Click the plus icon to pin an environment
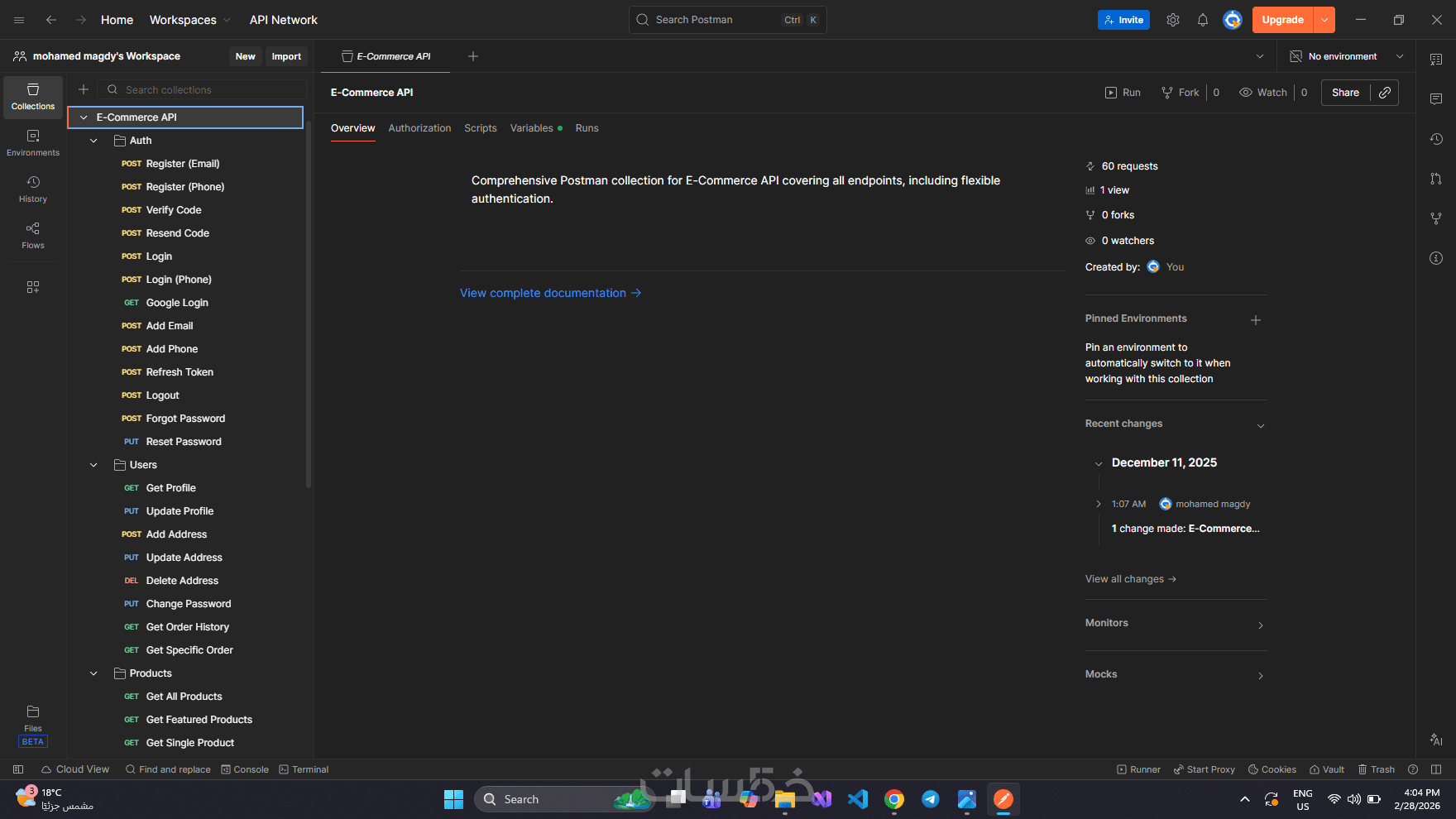Screen dimensions: 1456x819 [1256, 320]
